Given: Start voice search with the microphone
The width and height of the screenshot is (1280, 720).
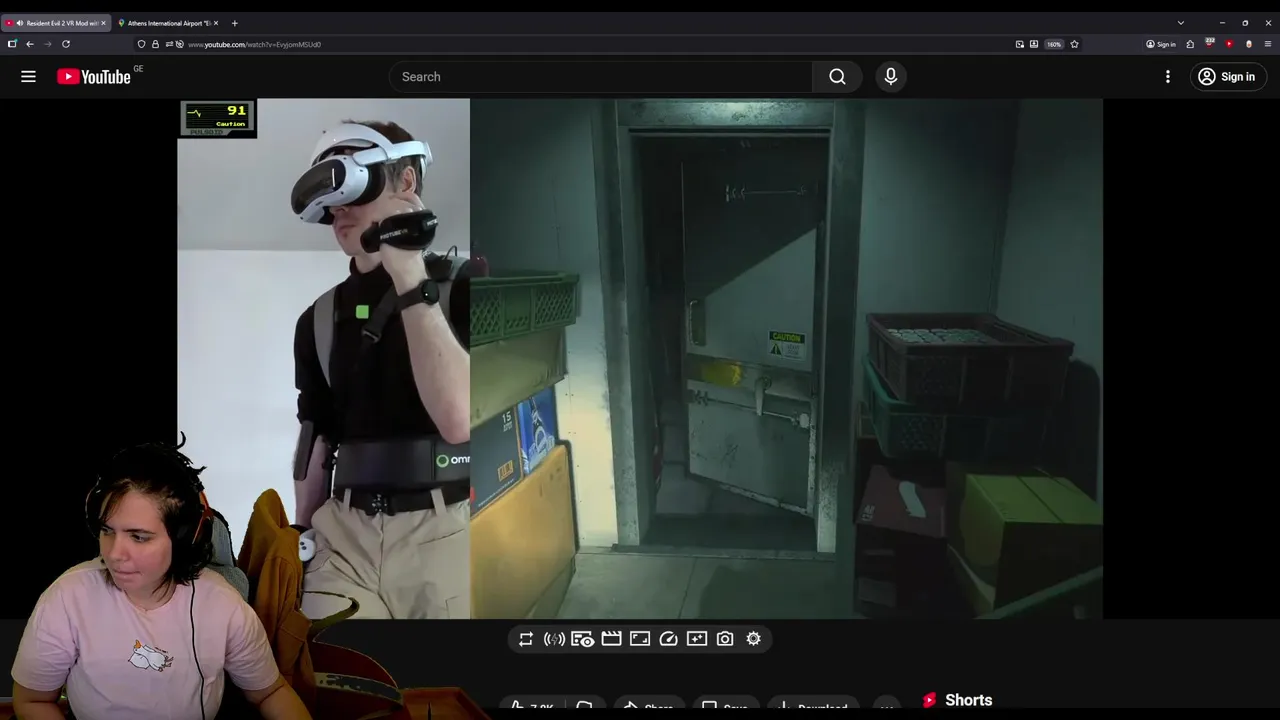Looking at the screenshot, I should [x=891, y=77].
